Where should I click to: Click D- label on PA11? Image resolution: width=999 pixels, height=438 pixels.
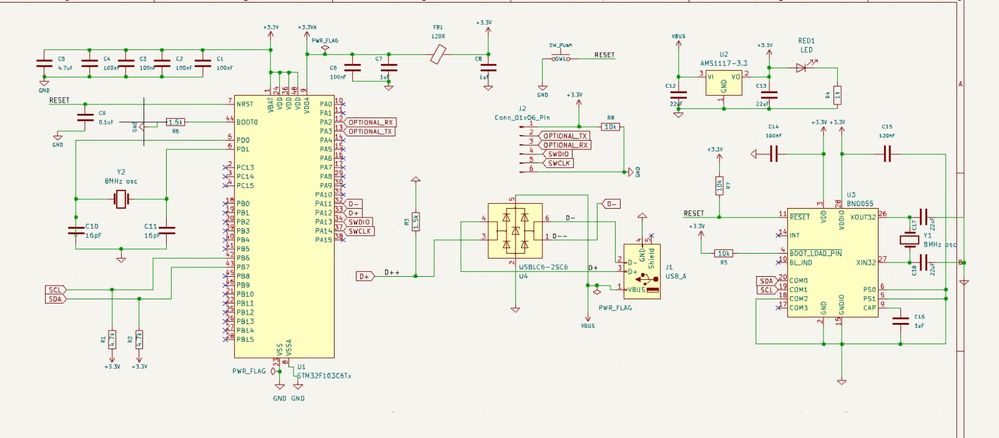355,203
